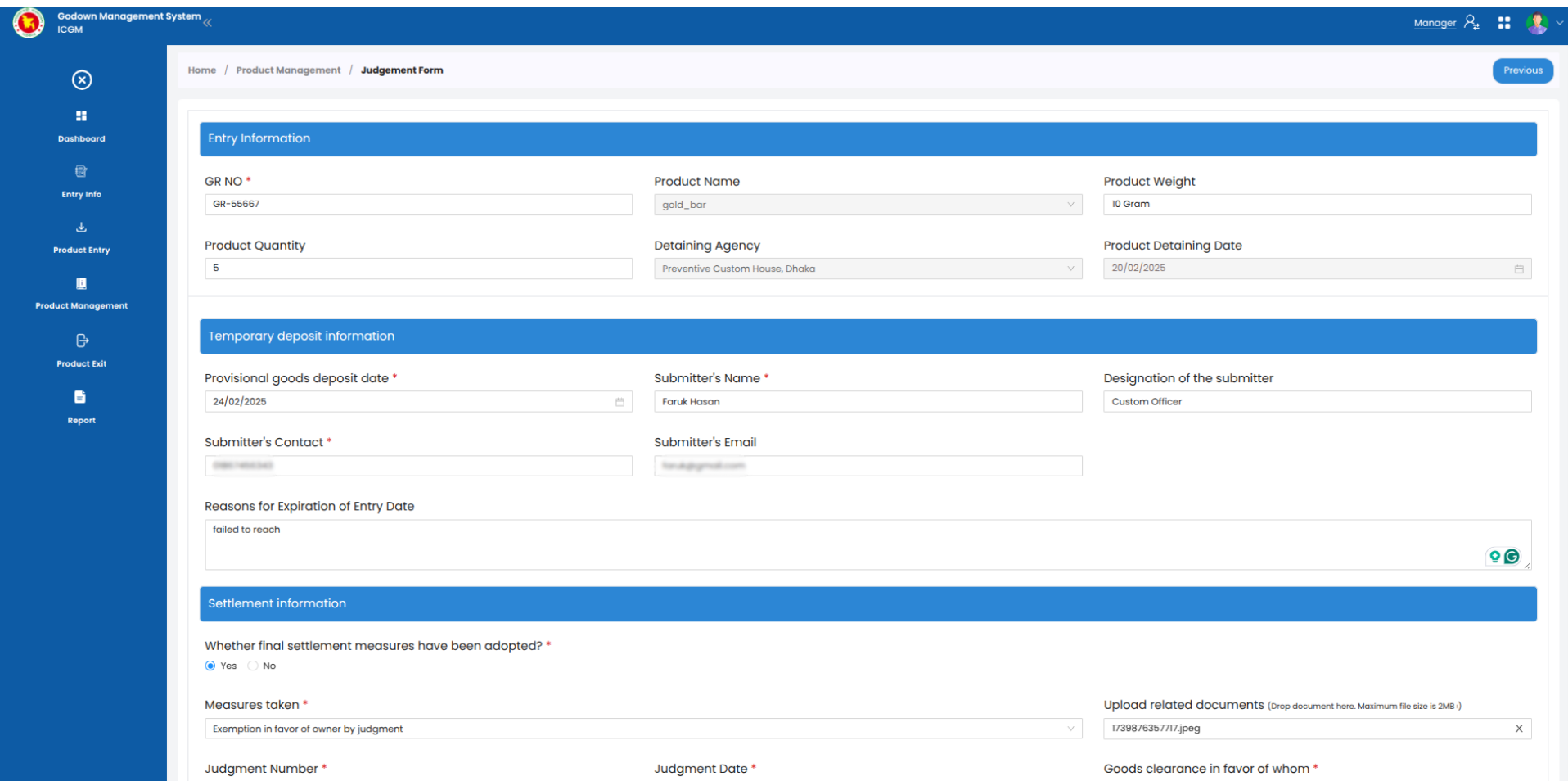Click the Judgement Form breadcrumb text
The width and height of the screenshot is (1568, 781).
coord(402,70)
